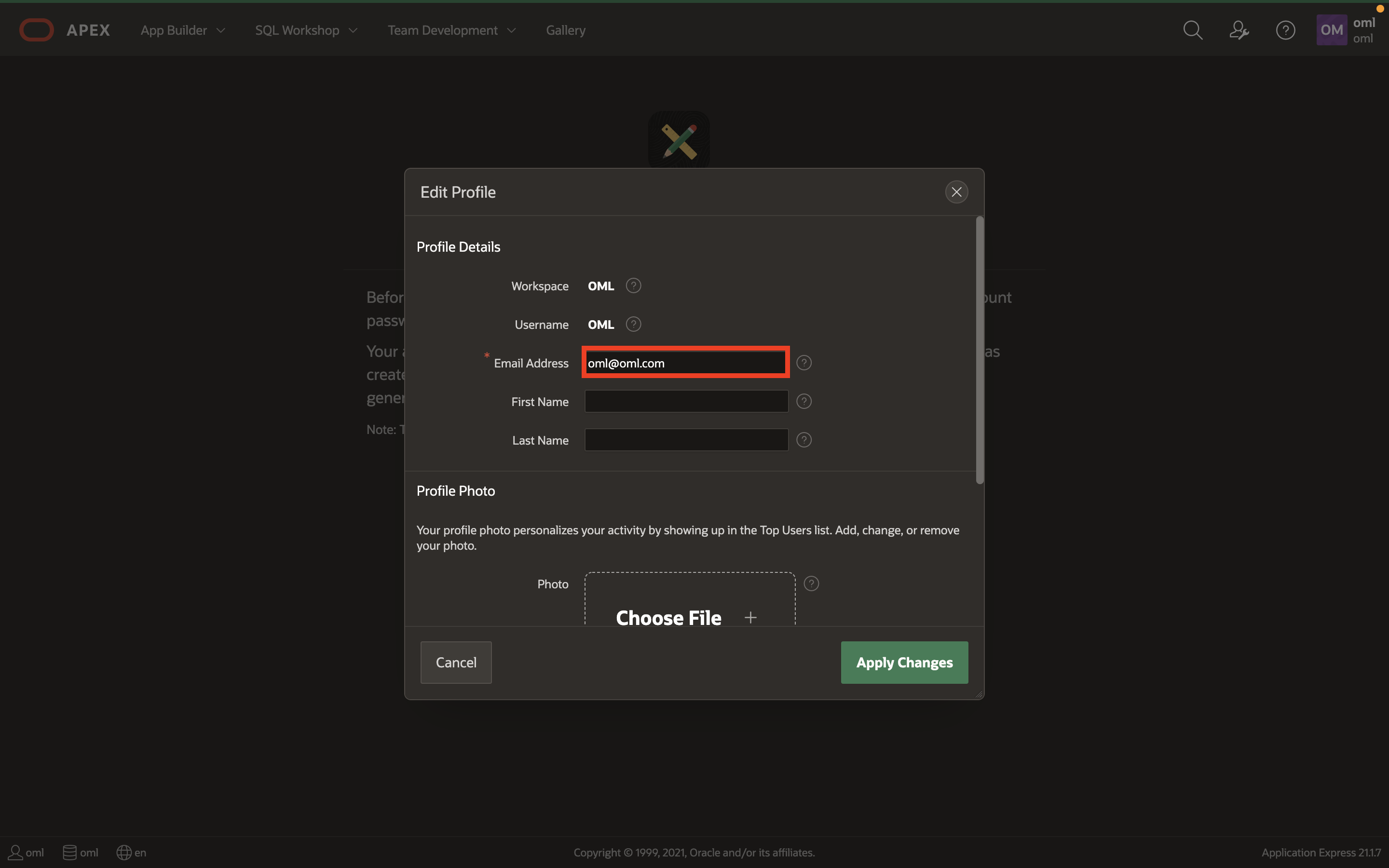This screenshot has height=868, width=1389.
Task: Expand the App Builder menu
Action: [x=182, y=30]
